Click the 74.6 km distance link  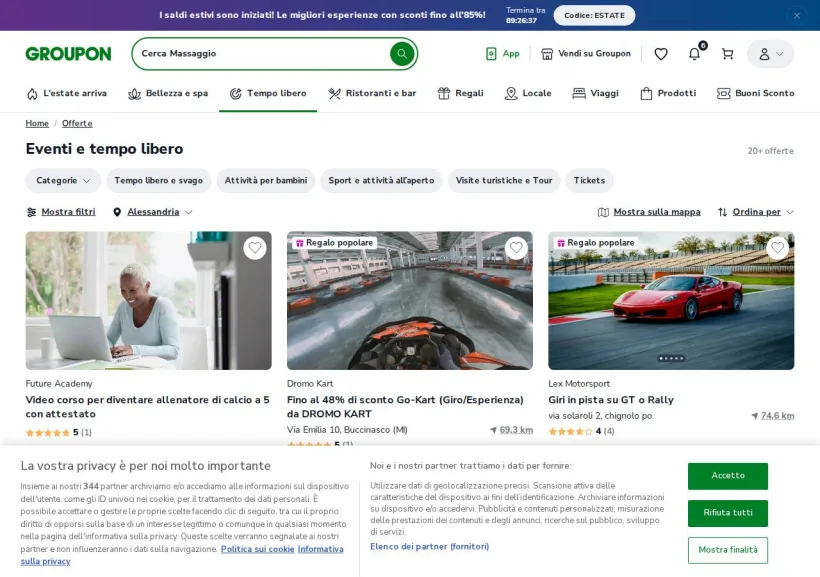[x=777, y=416]
